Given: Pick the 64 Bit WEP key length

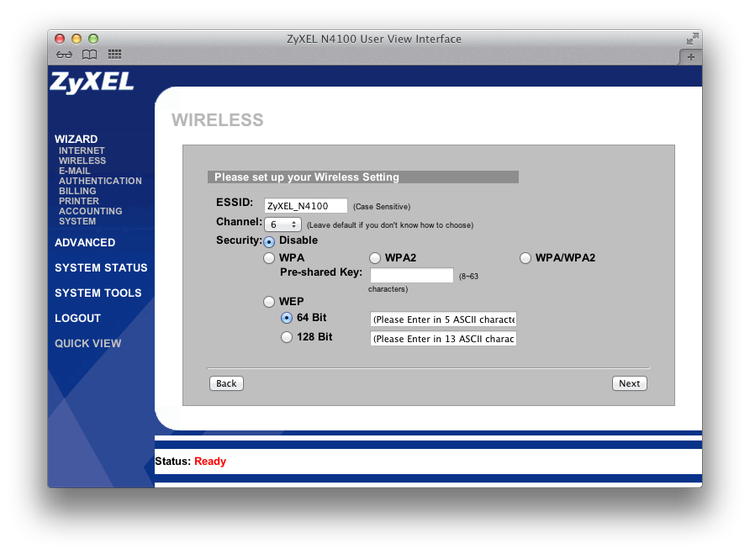Looking at the screenshot, I should tap(287, 318).
